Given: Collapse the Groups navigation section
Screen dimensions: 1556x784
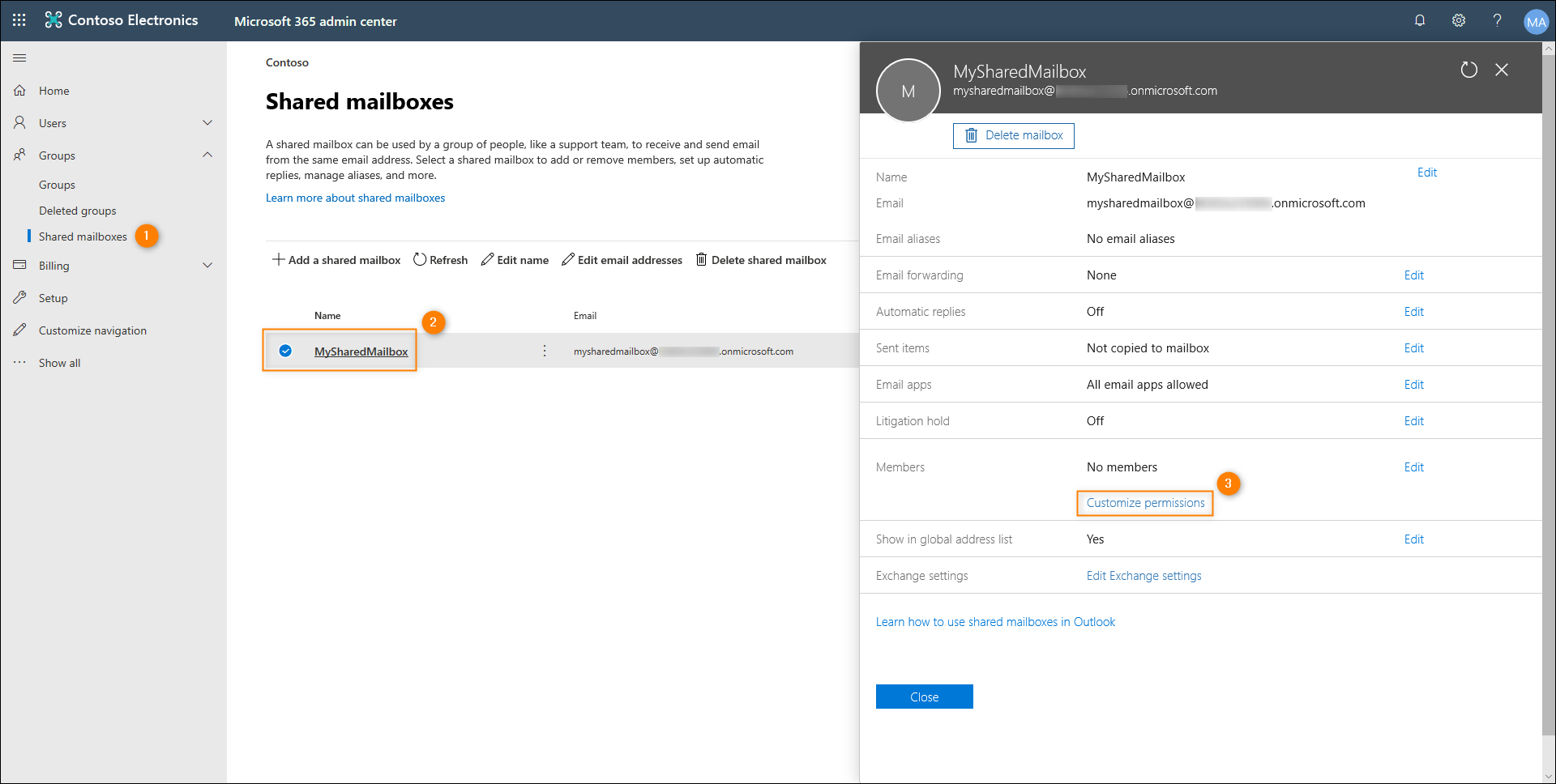Looking at the screenshot, I should 207,155.
